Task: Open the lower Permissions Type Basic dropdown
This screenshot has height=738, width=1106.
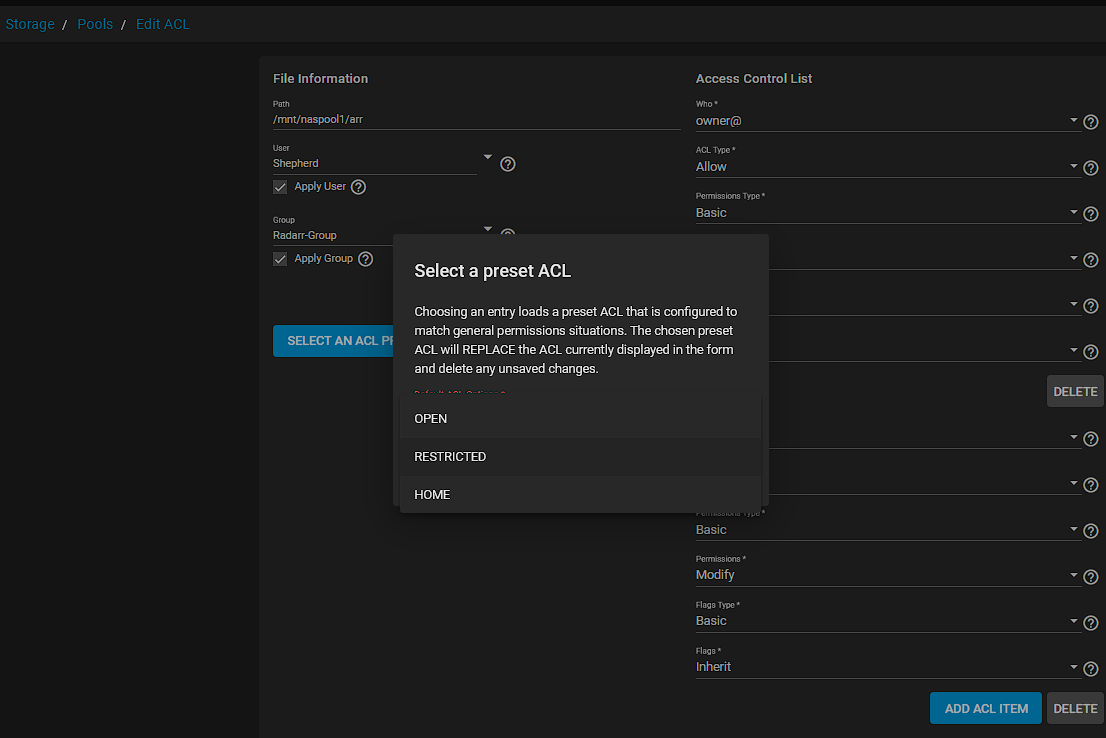Action: pos(1073,528)
